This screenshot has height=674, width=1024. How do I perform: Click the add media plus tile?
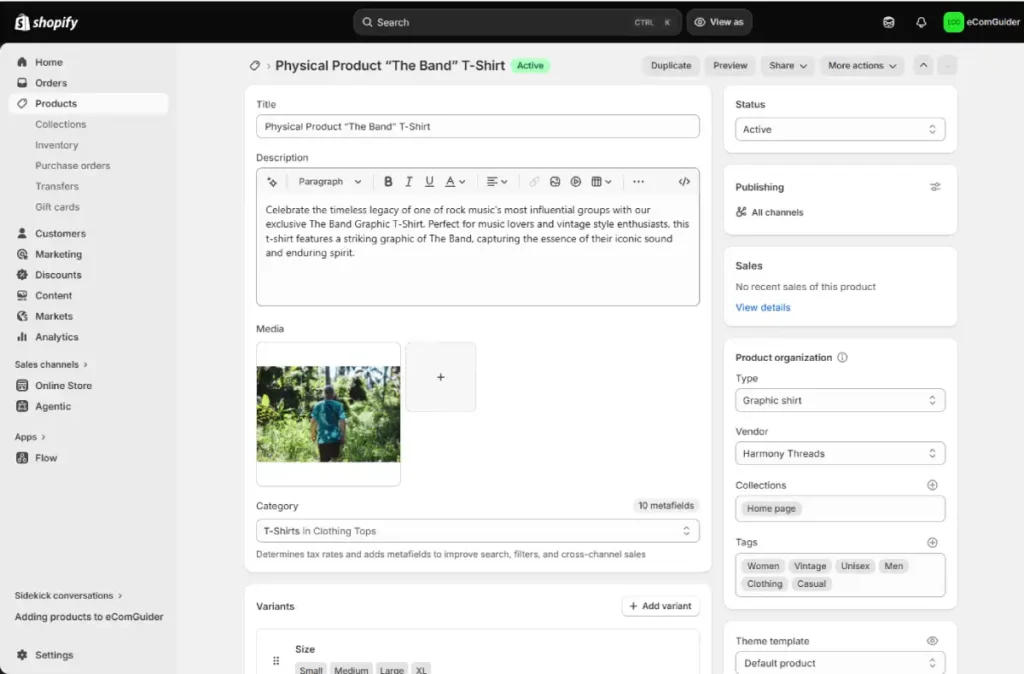441,377
